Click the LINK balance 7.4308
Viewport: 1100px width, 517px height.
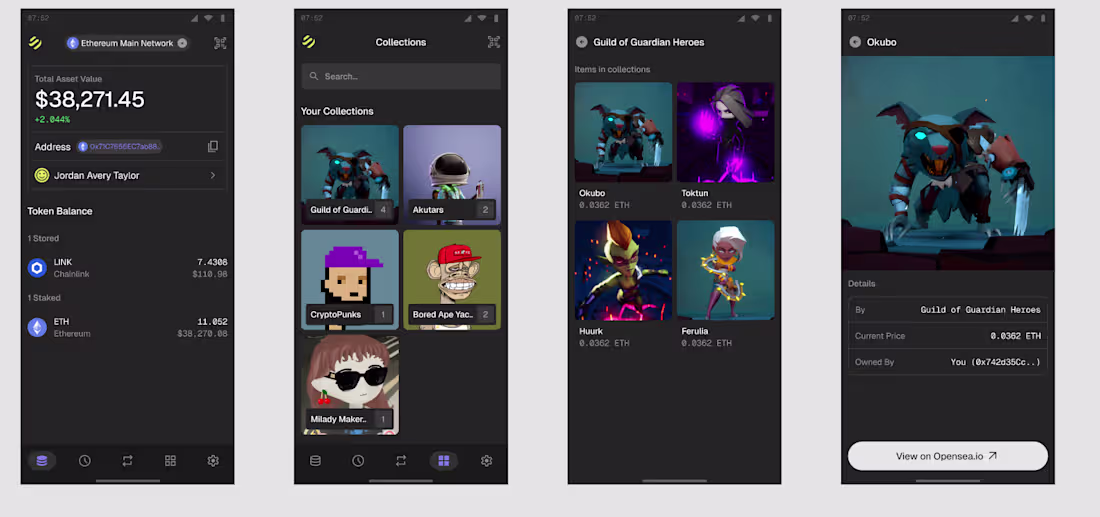[213, 262]
